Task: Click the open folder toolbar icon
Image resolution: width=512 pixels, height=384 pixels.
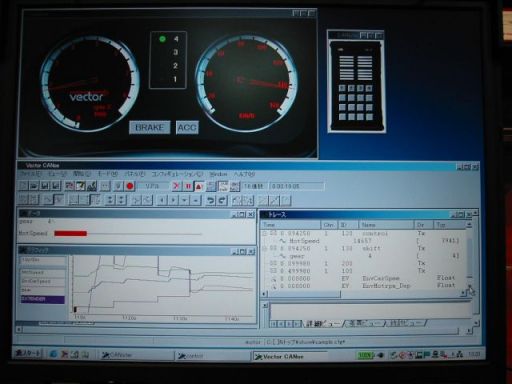Action: point(34,186)
